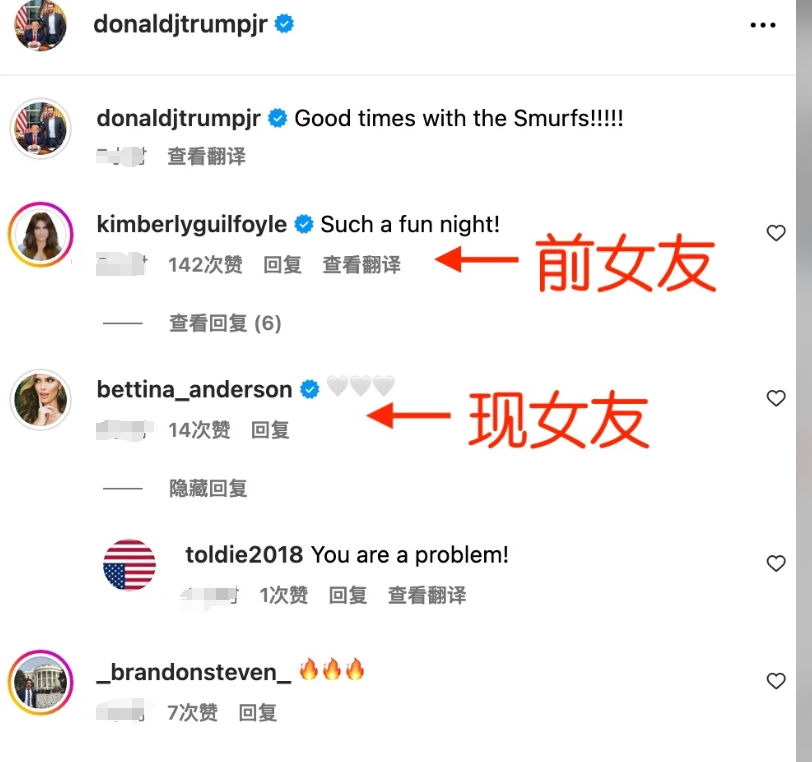812x762 pixels.
Task: Like _brandonsteven_'s comment with heart icon
Action: (x=776, y=681)
